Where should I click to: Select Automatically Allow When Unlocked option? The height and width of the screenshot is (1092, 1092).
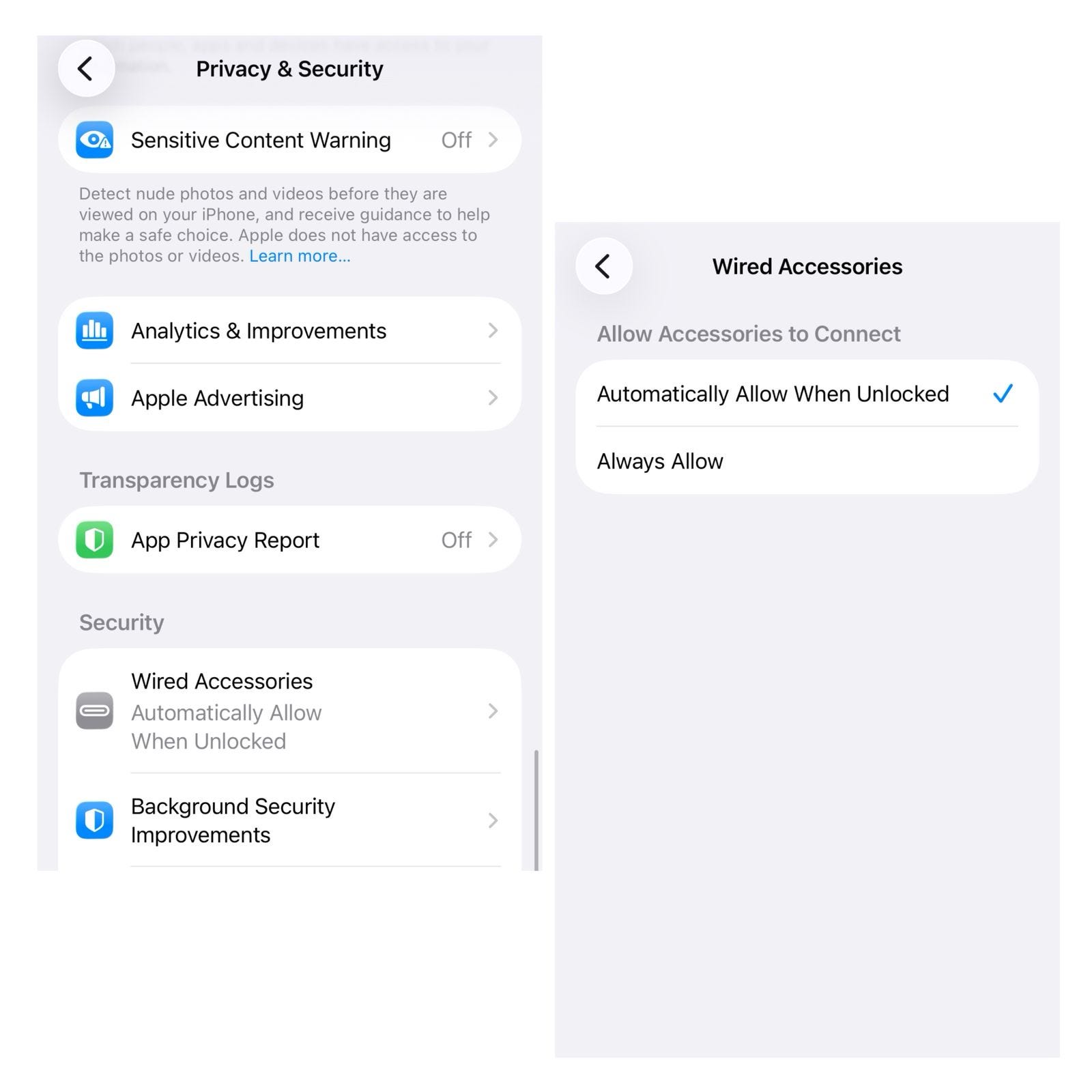807,394
